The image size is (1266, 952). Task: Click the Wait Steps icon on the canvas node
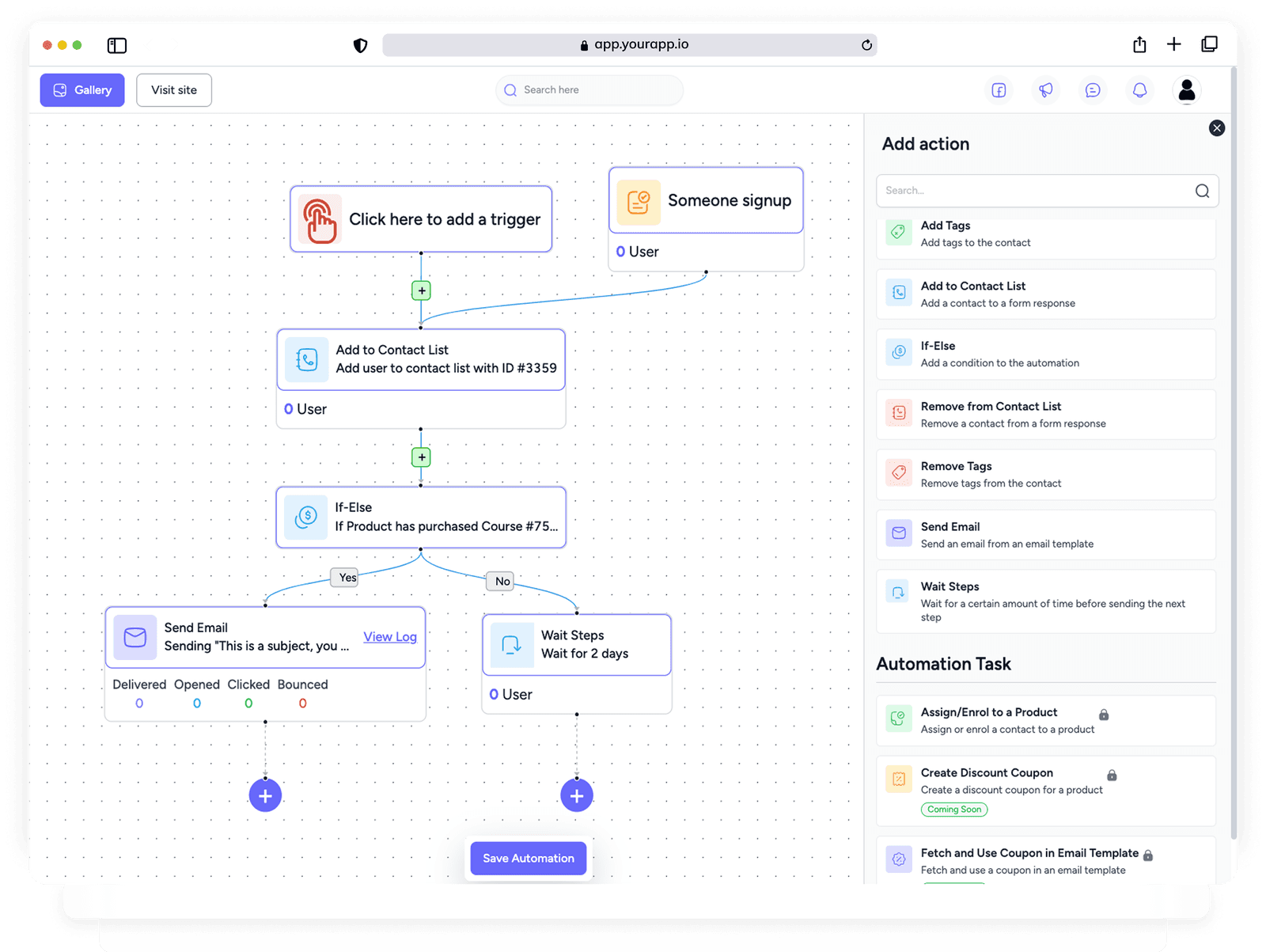click(511, 644)
